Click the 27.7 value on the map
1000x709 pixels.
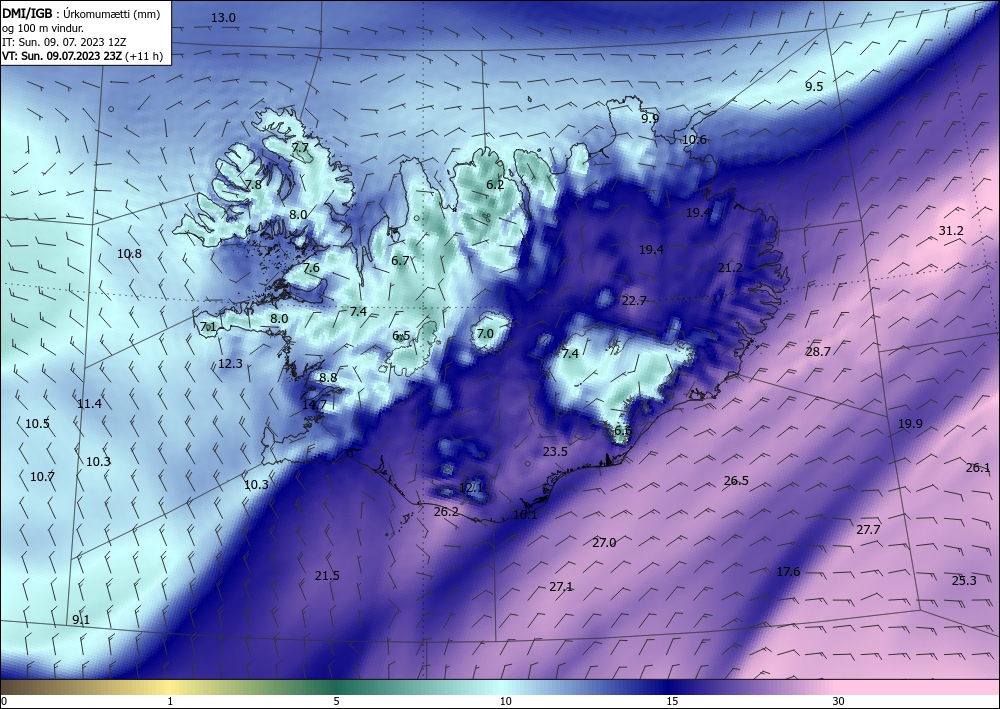pyautogui.click(x=868, y=530)
